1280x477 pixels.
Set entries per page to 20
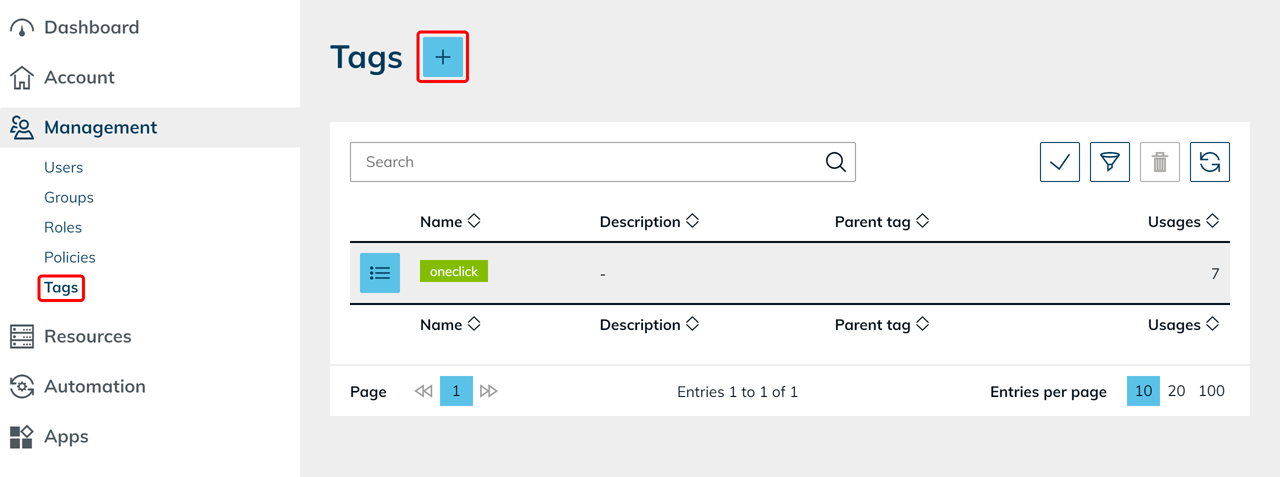point(1176,391)
